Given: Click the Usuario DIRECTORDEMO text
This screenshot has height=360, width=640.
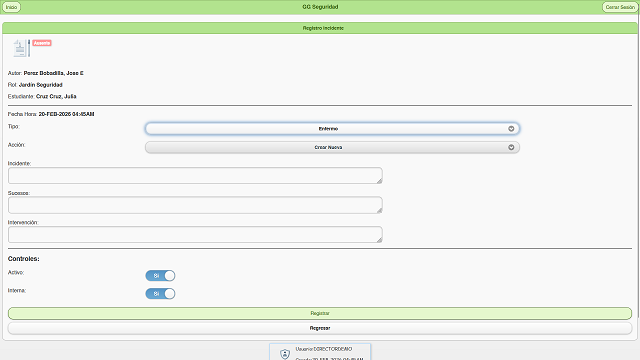Looking at the screenshot, I should click(324, 349).
